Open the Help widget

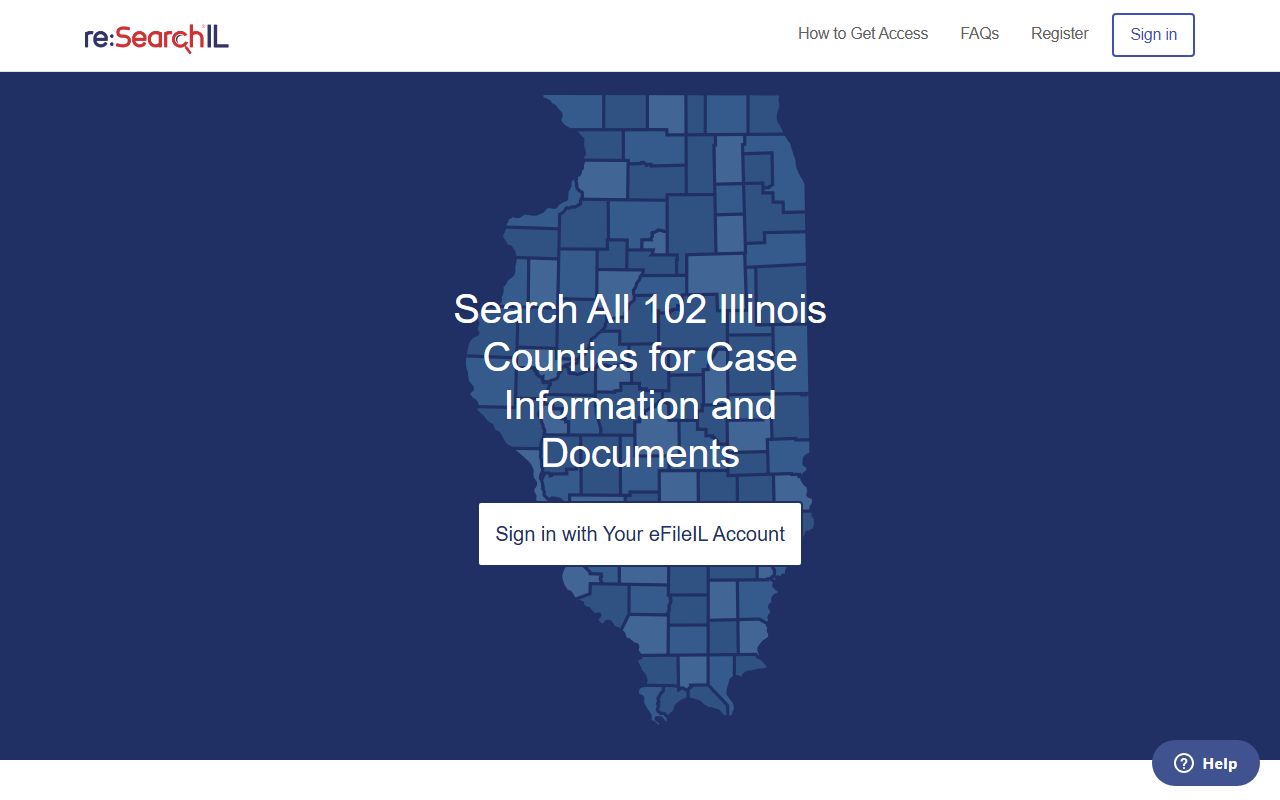[1206, 763]
